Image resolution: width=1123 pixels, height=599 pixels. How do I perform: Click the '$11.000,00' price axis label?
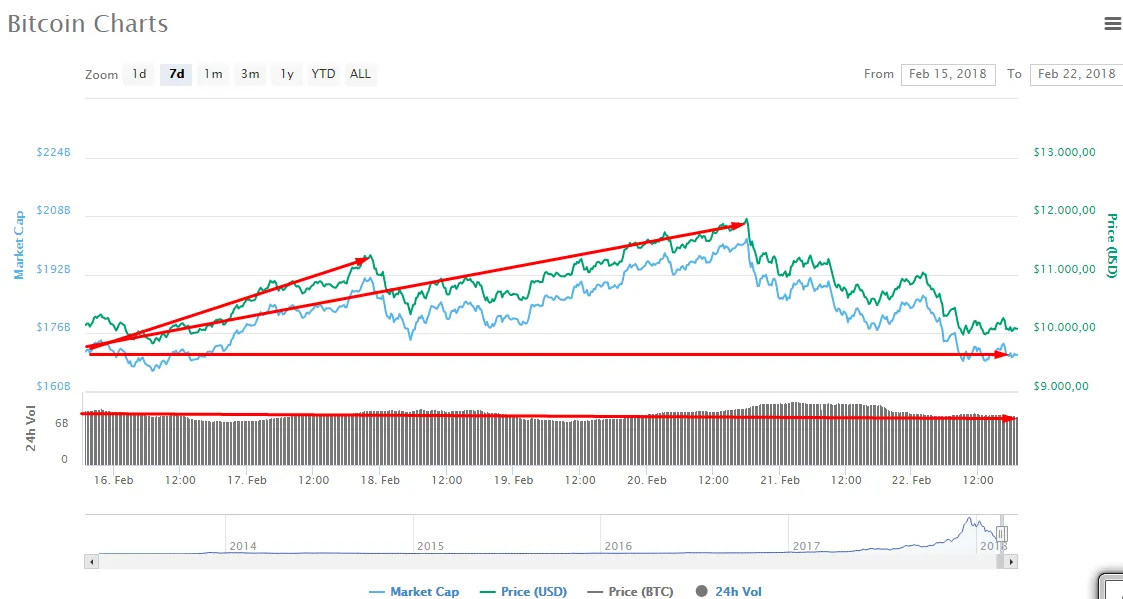[1064, 269]
